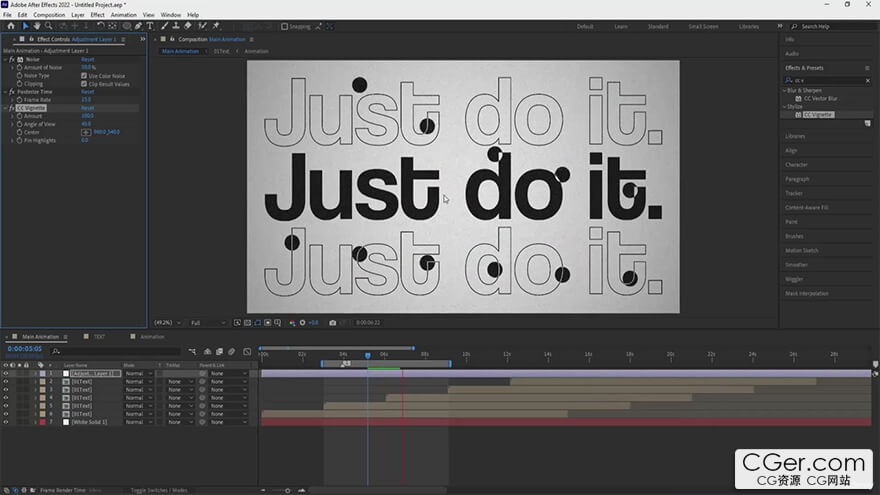Viewport: 880px width, 495px height.
Task: Select the Selection arrow tool
Action: click(25, 26)
